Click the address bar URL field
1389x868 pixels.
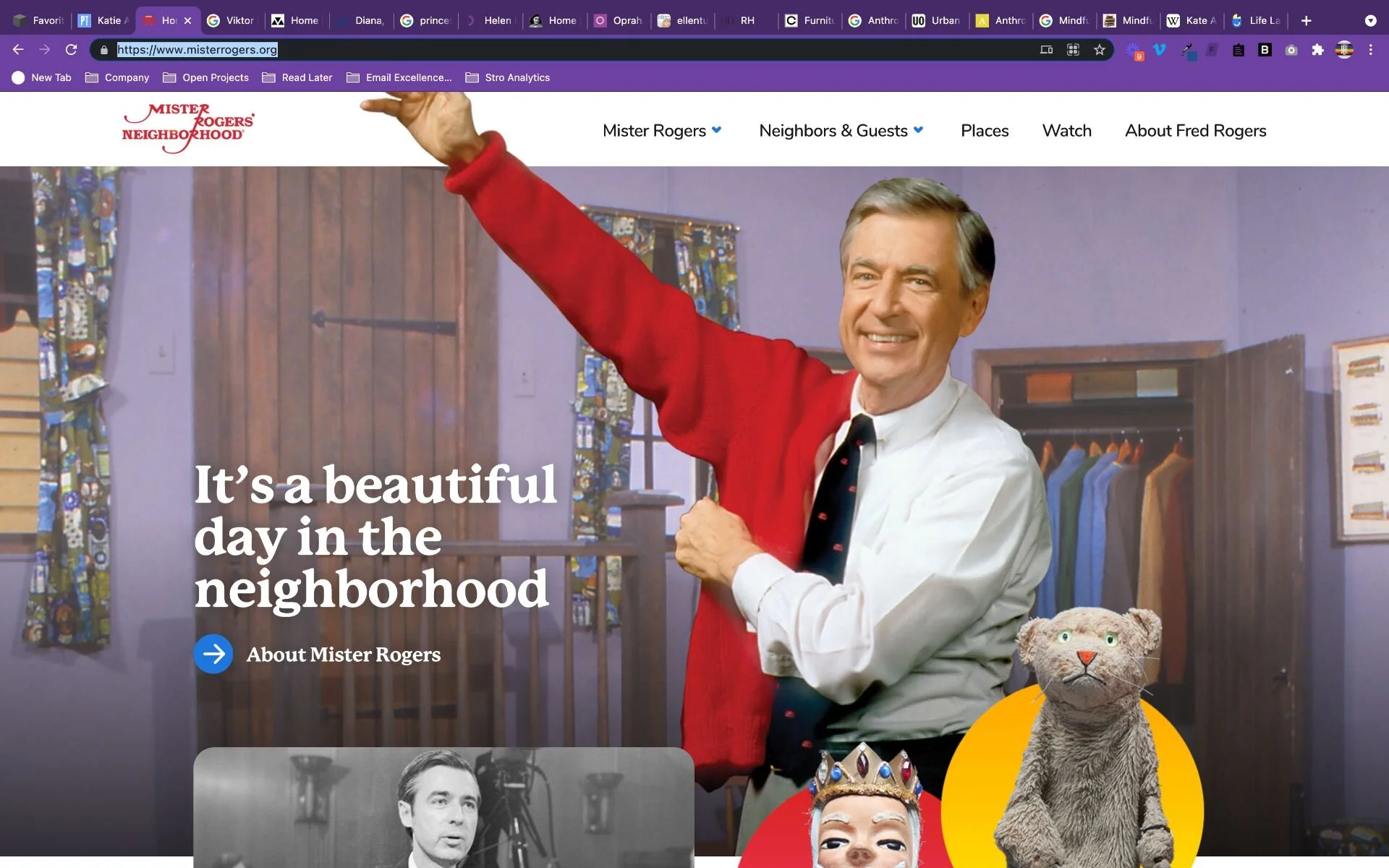tap(506, 50)
